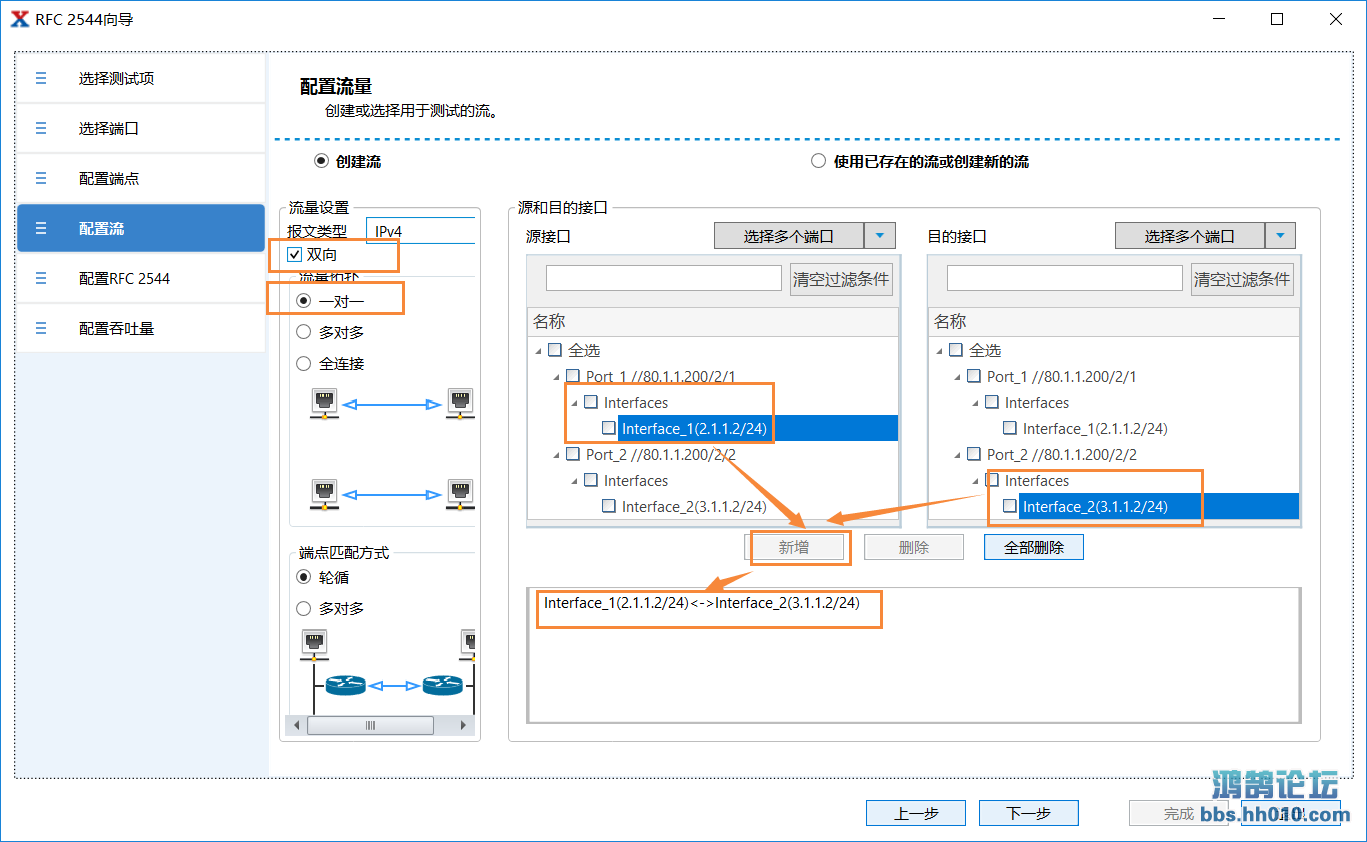Screen dimensions: 1367x842
Task: Check Port_1 checkbox in source tree
Action: [573, 376]
